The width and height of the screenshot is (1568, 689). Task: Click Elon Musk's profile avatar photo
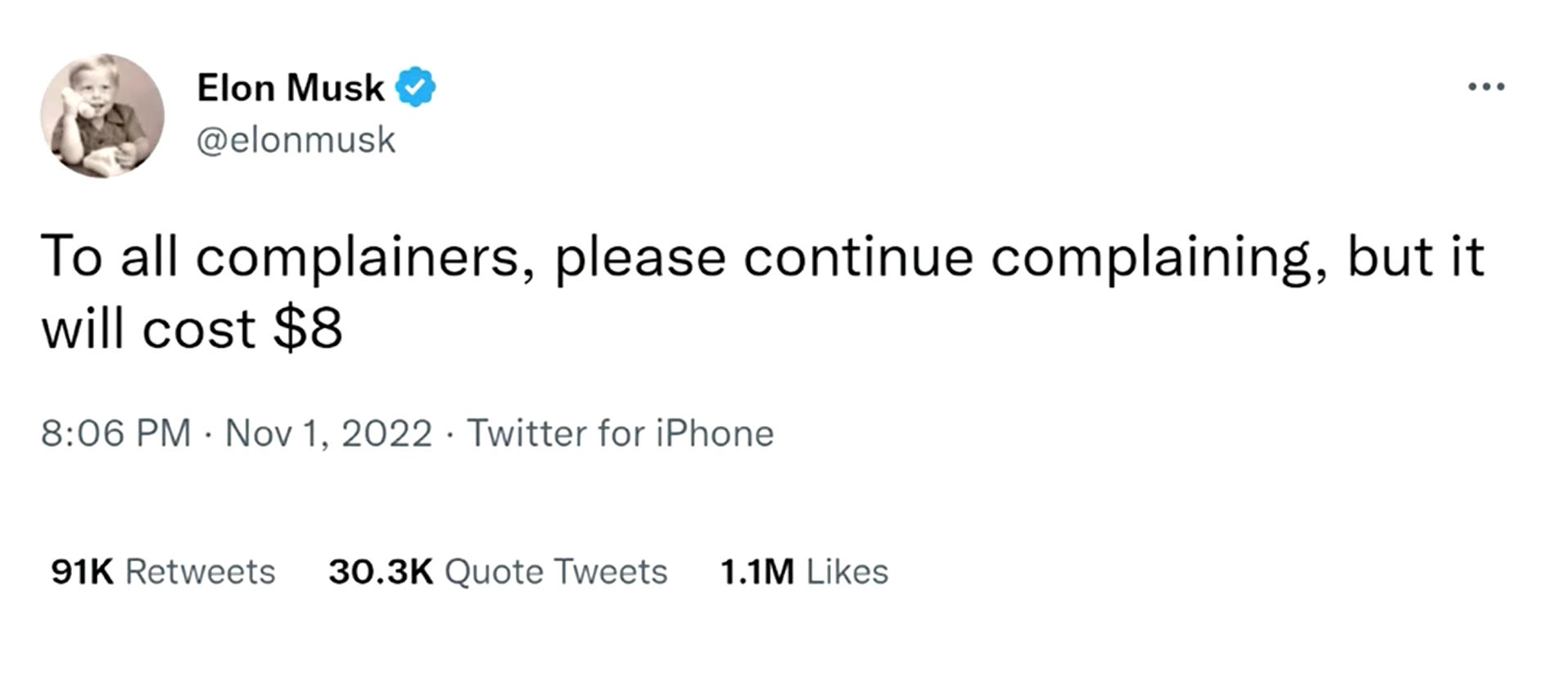click(102, 116)
